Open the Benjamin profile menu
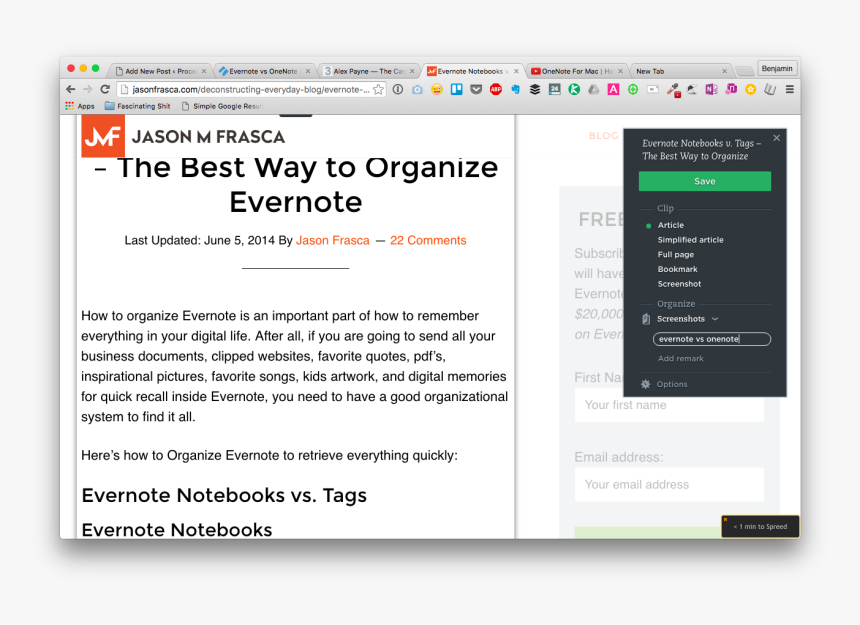 coord(777,68)
